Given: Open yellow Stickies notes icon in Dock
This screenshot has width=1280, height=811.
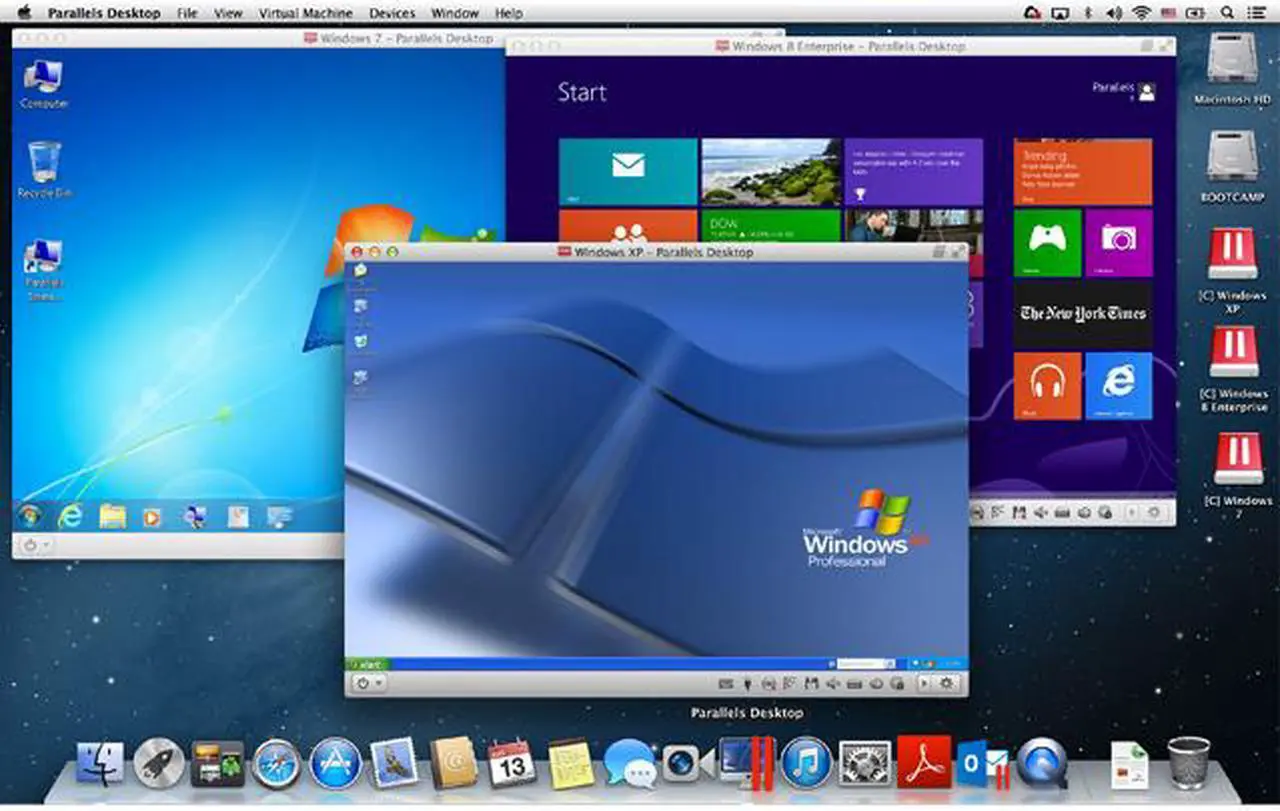Looking at the screenshot, I should 571,764.
